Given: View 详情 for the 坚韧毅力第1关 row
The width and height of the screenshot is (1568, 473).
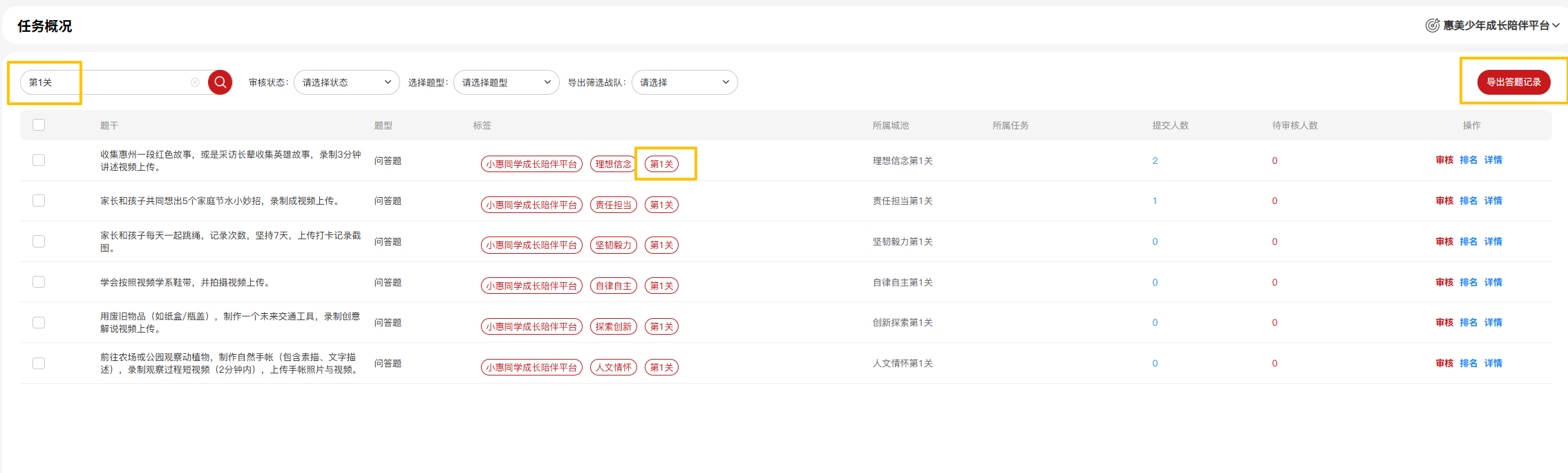Looking at the screenshot, I should tap(1493, 242).
